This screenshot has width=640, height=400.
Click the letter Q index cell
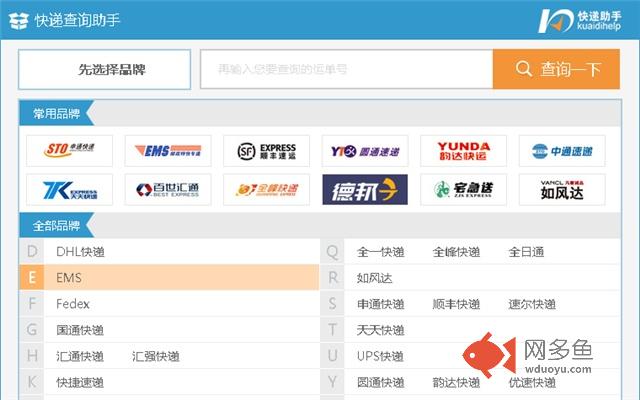pyautogui.click(x=332, y=251)
